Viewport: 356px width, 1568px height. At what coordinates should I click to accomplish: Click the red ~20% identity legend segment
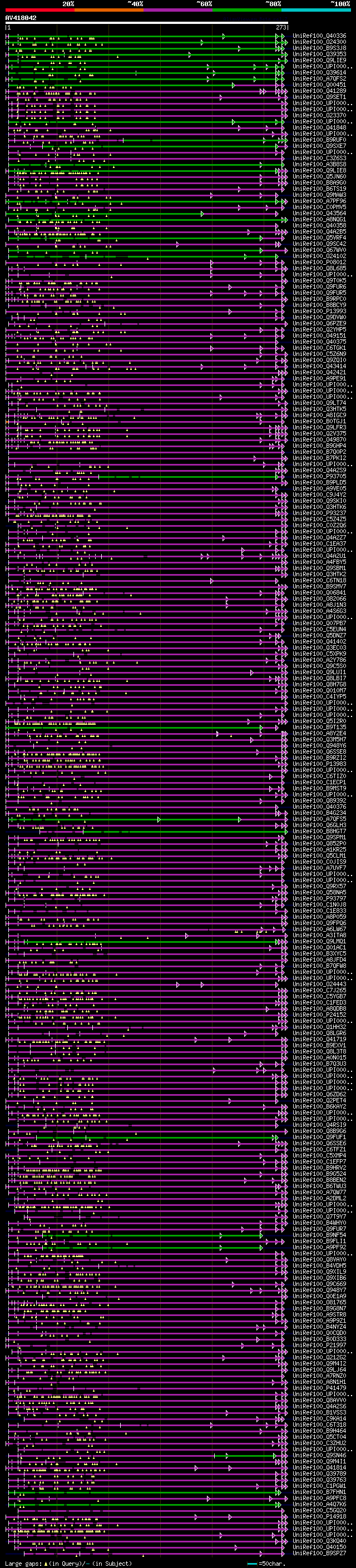pyautogui.click(x=39, y=10)
